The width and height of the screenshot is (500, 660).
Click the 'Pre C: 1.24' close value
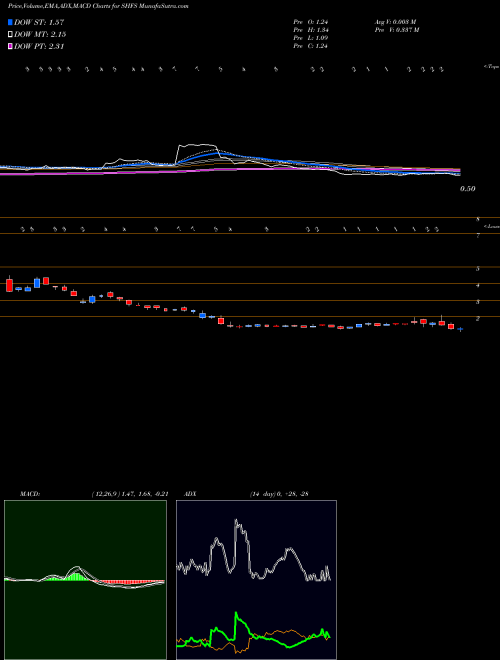tap(311, 46)
